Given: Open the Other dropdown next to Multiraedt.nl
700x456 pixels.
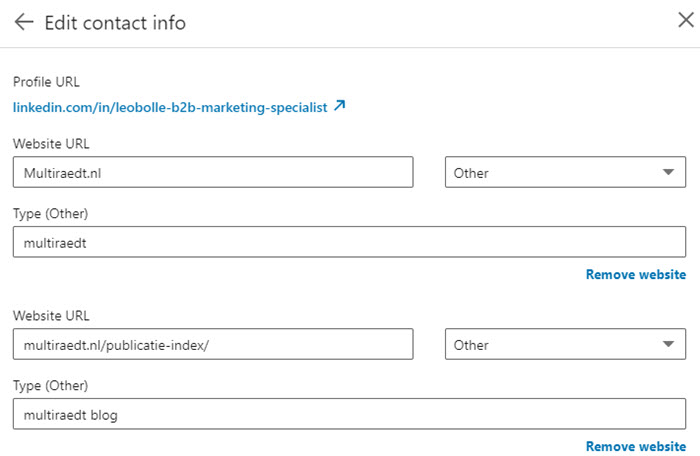Looking at the screenshot, I should tap(565, 172).
